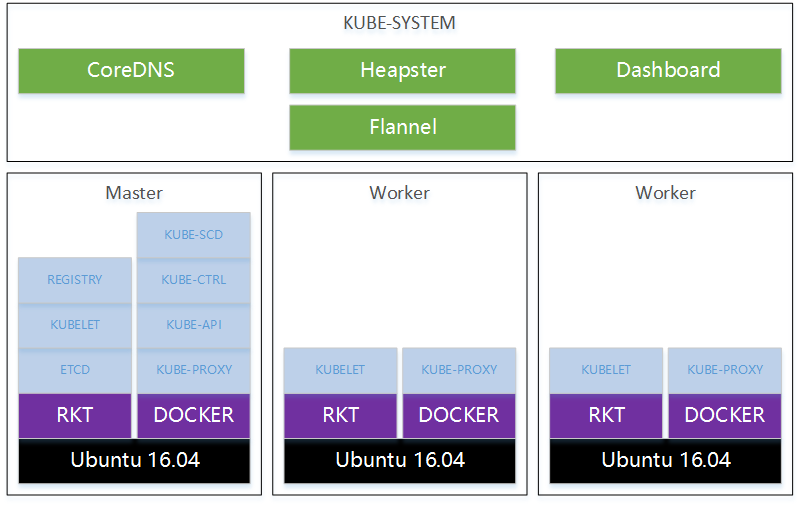Click KUBE-PROXY block in Master node
Viewport: 801px width, 506px height.
tap(194, 371)
